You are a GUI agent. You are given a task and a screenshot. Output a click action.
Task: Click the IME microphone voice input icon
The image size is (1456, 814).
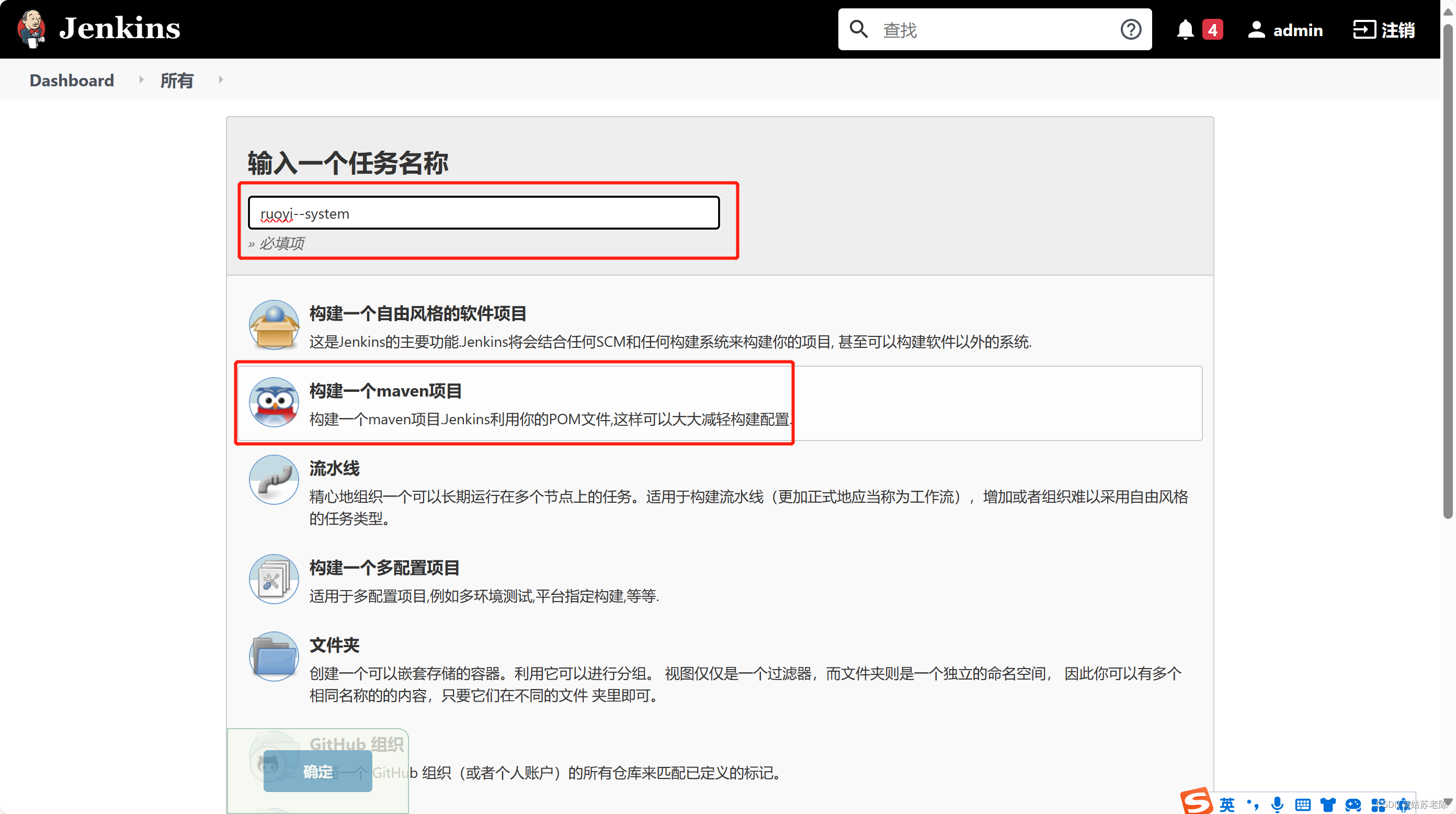tap(1277, 805)
